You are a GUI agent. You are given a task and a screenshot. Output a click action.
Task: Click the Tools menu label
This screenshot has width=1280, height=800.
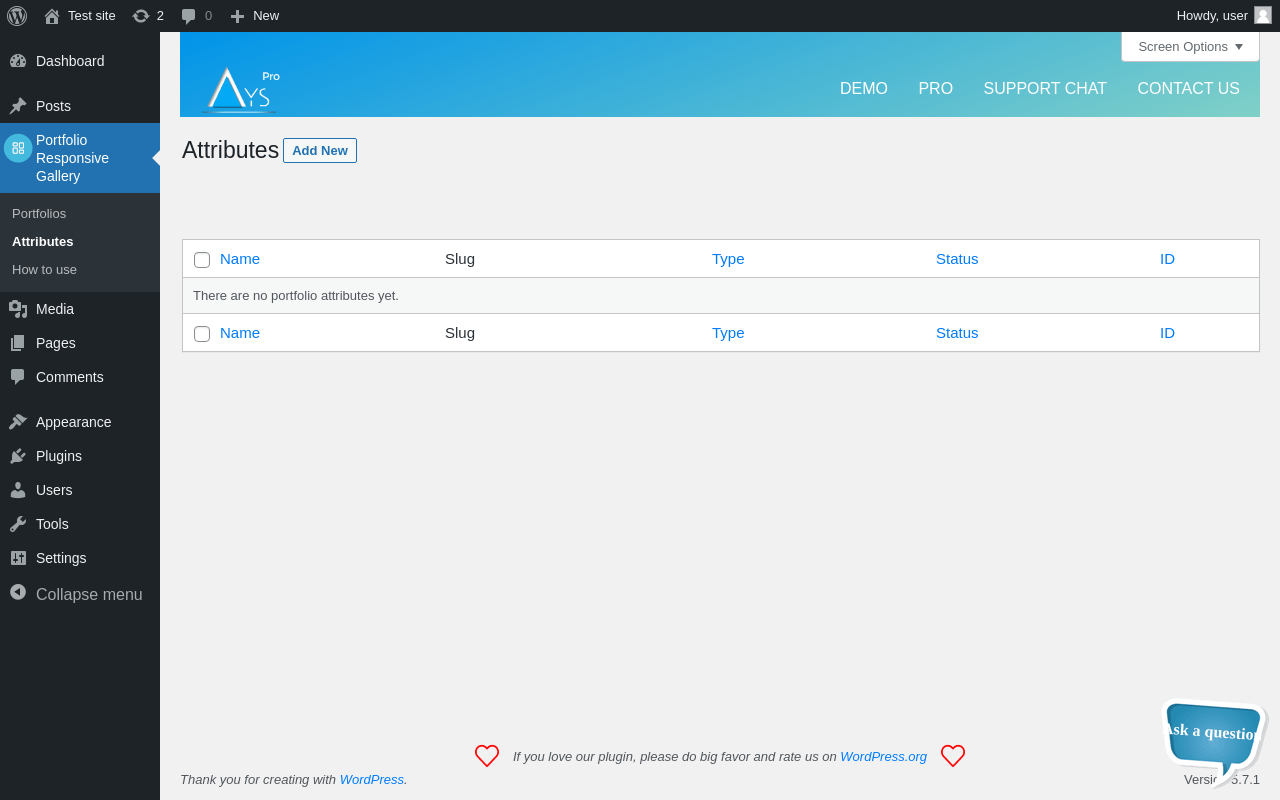point(52,524)
